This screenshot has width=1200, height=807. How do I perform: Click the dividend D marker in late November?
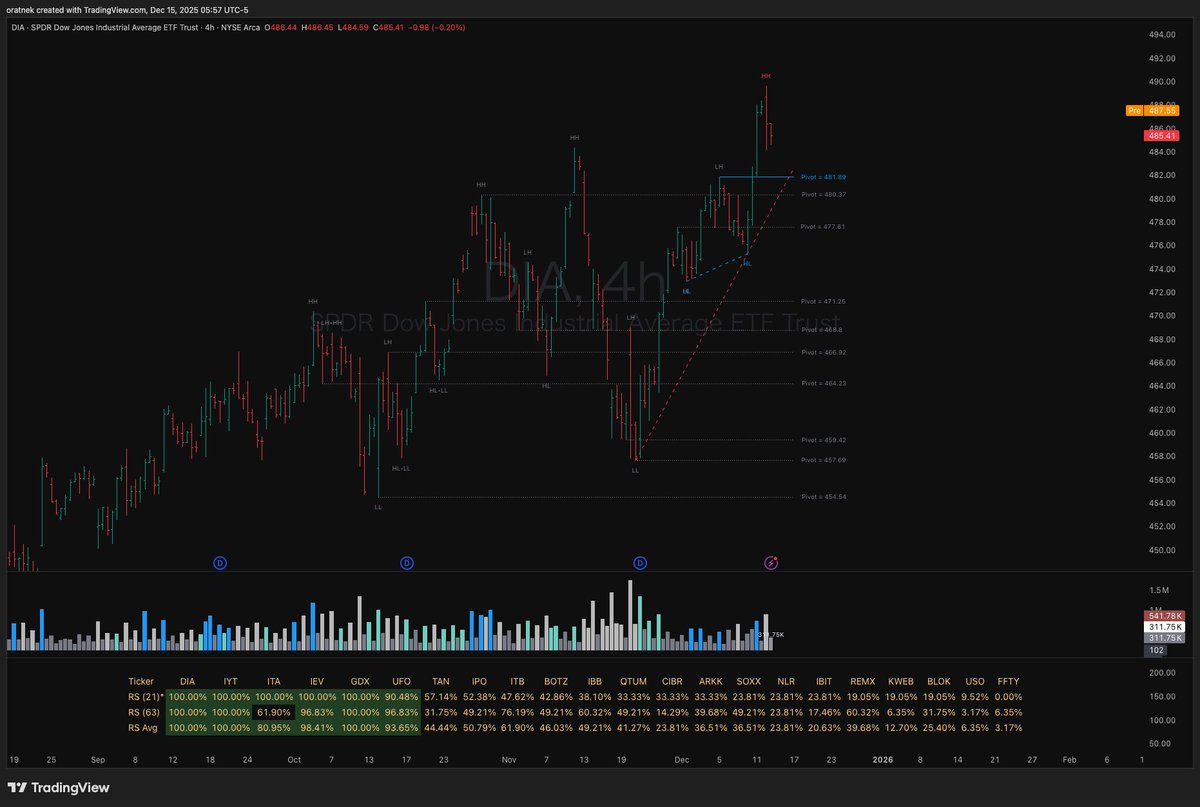[640, 563]
